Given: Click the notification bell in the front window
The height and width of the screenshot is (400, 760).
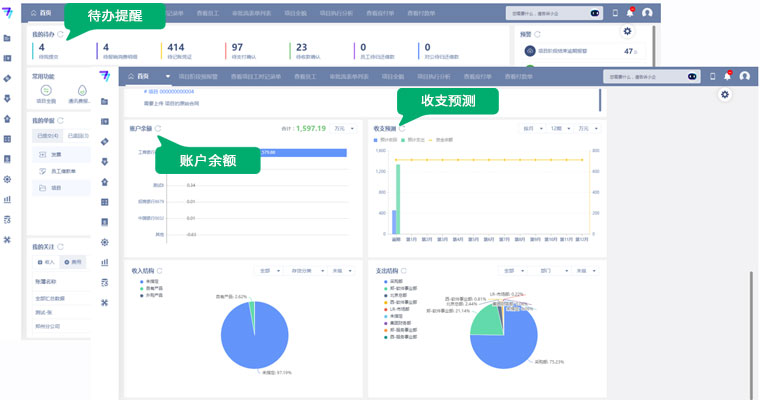Looking at the screenshot, I should tap(728, 76).
